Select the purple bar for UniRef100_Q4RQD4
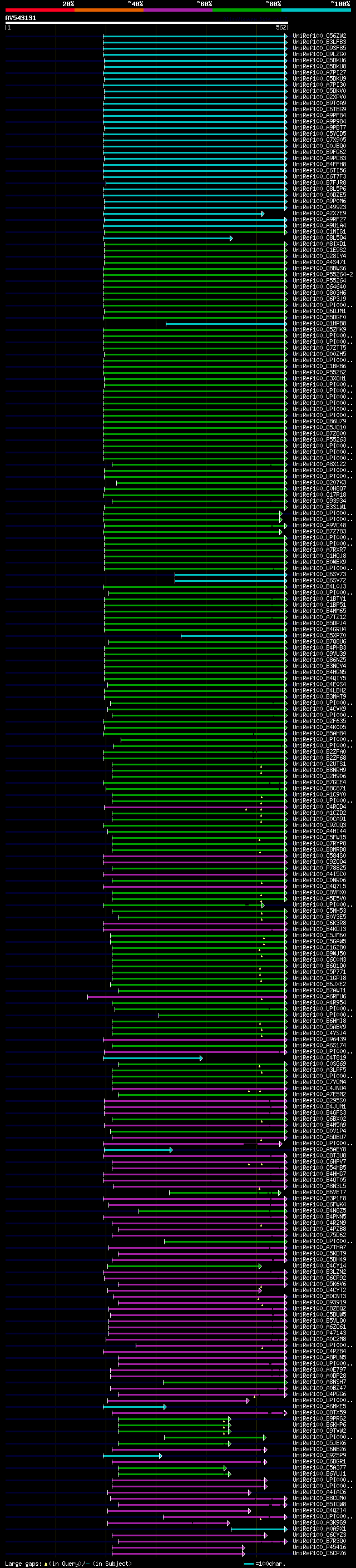The width and height of the screenshot is (356, 1568). (195, 807)
